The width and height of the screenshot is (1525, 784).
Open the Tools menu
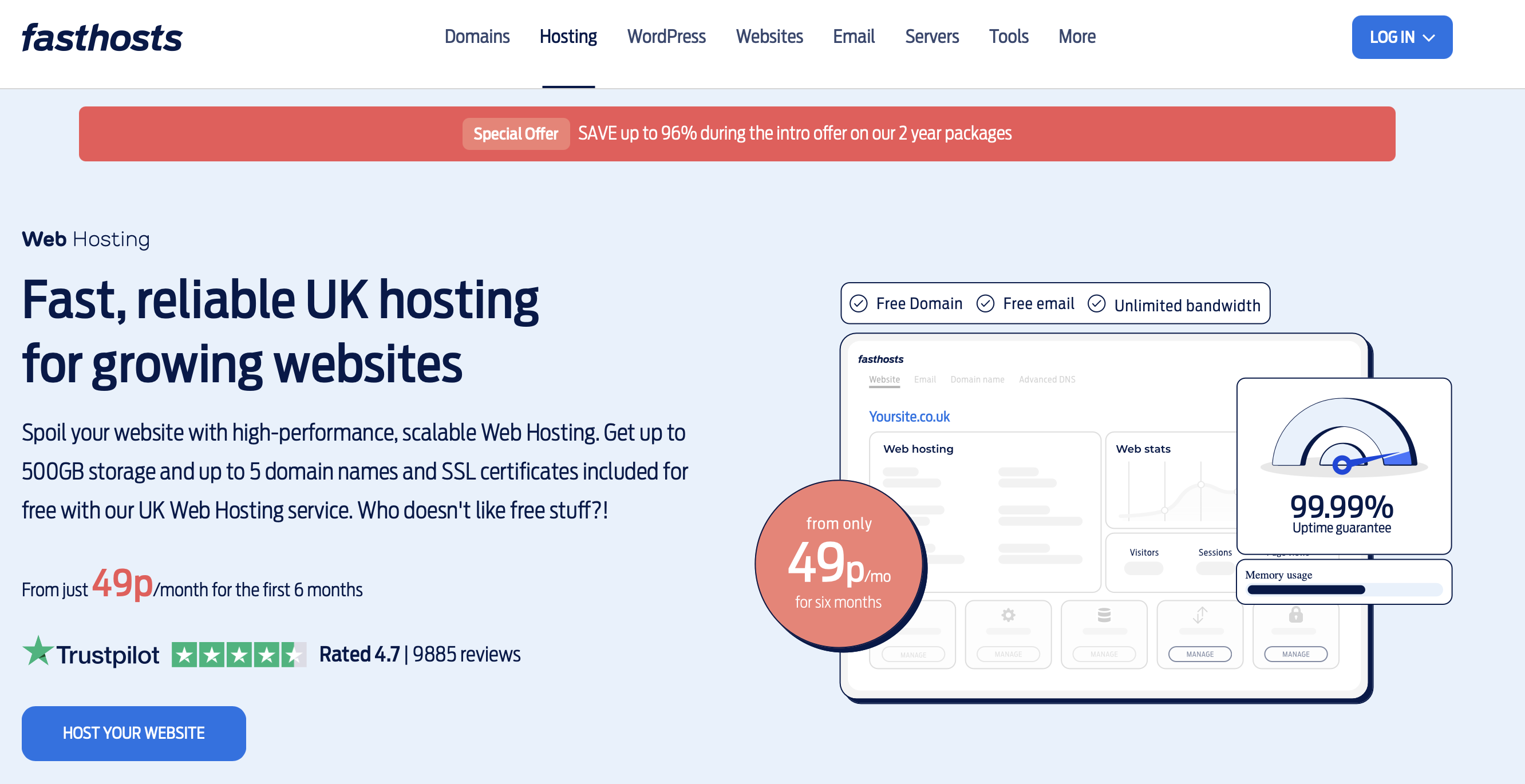[1008, 37]
